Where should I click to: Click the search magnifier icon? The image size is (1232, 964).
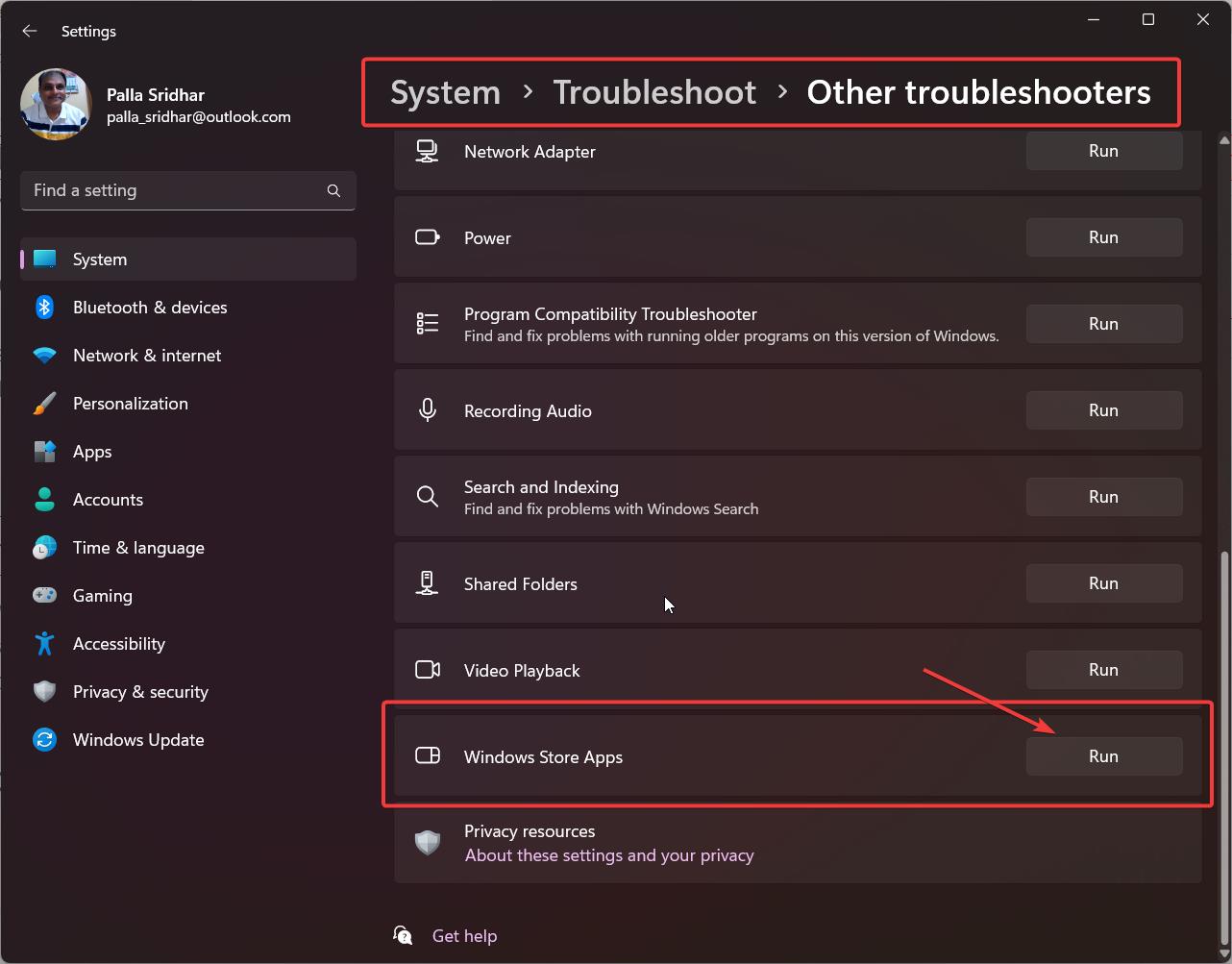(x=333, y=190)
